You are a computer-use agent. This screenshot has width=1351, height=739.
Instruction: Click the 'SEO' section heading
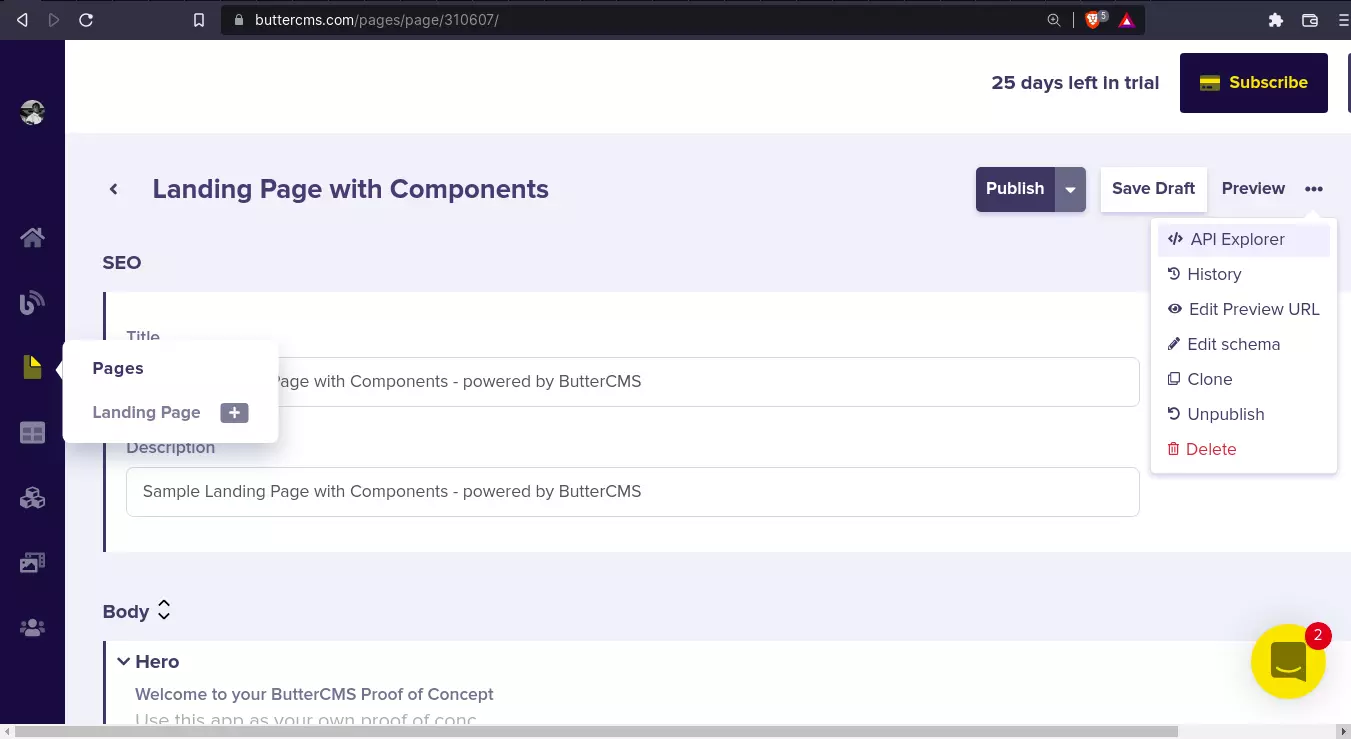click(x=122, y=263)
